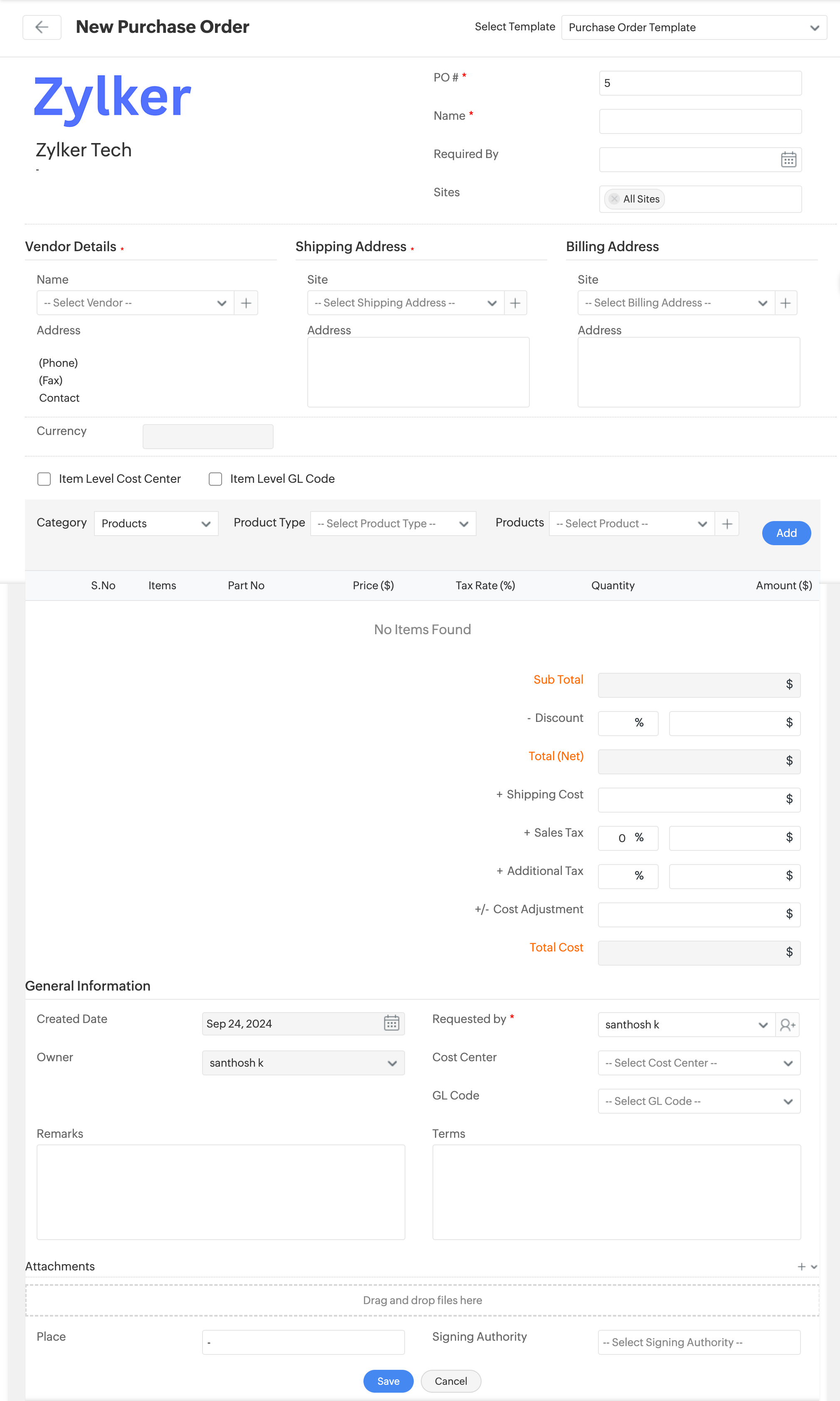Click plus icon beside Select Product
This screenshot has height=1401, width=840.
point(727,524)
